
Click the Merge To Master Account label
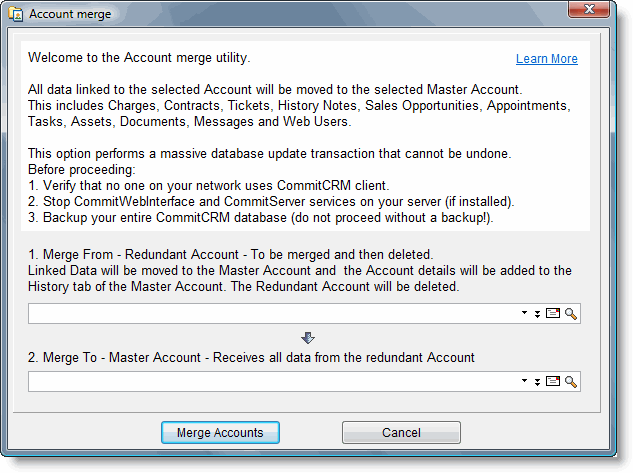tap(251, 357)
